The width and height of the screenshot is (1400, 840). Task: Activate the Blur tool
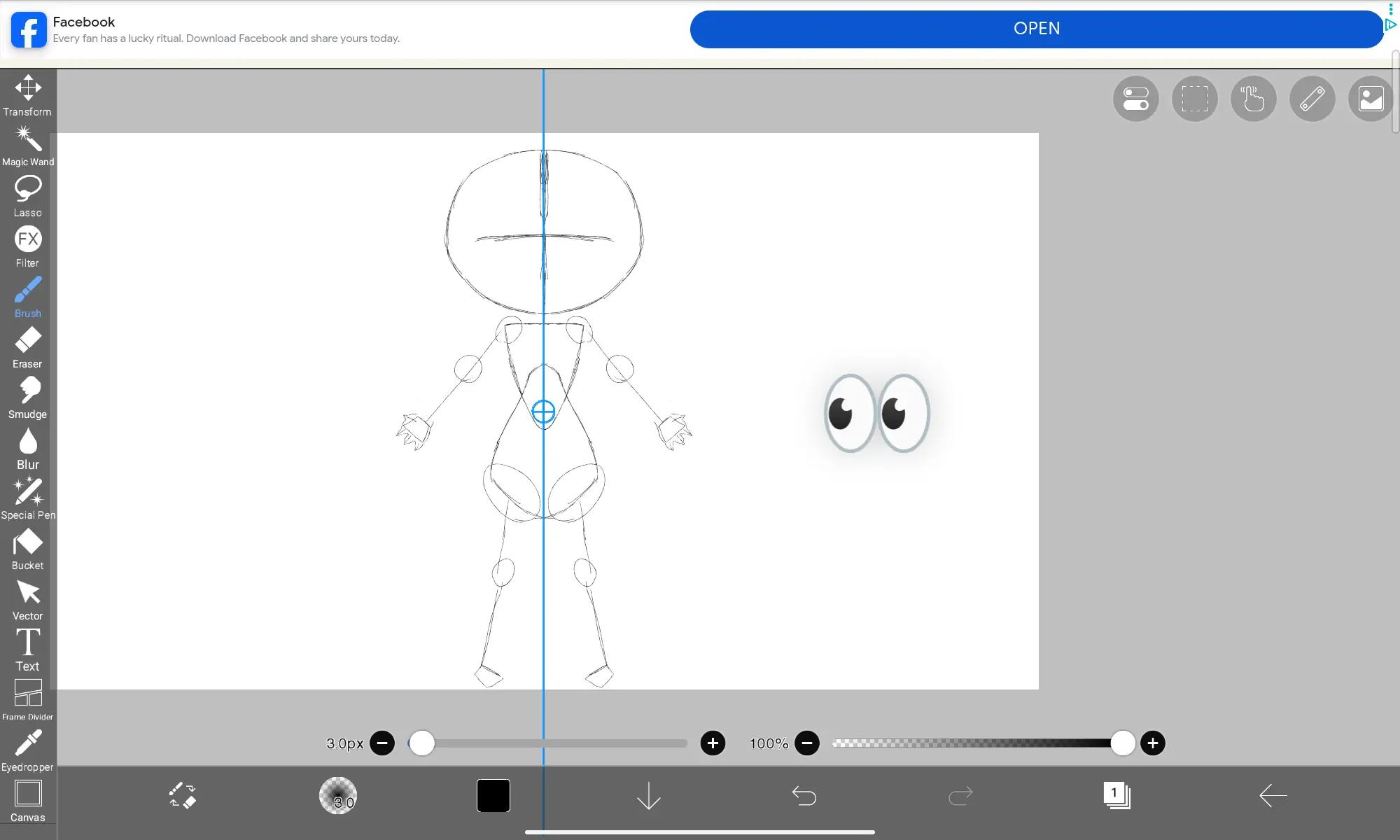coord(28,449)
